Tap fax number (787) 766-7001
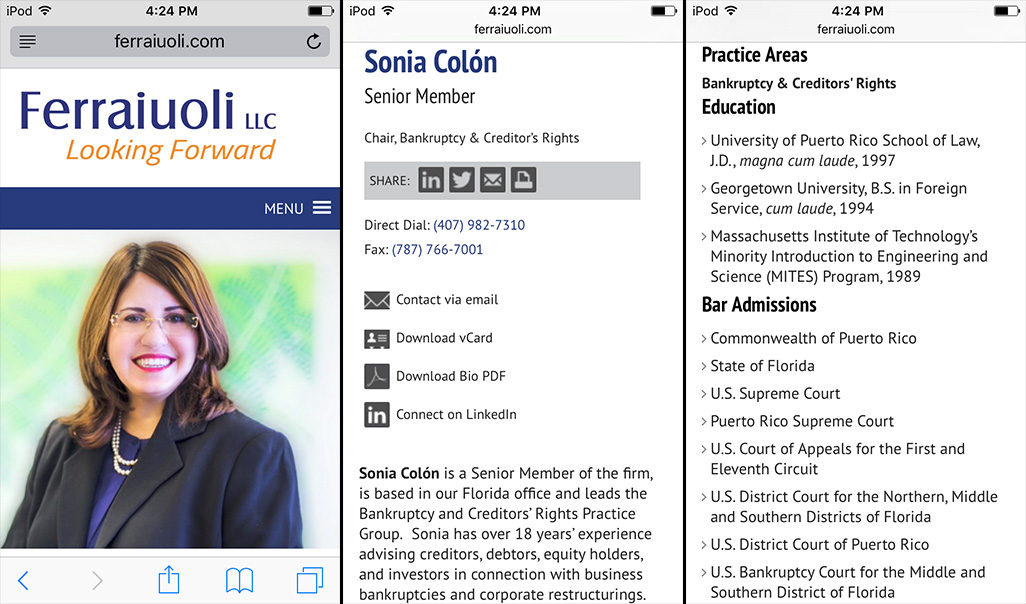 click(437, 250)
